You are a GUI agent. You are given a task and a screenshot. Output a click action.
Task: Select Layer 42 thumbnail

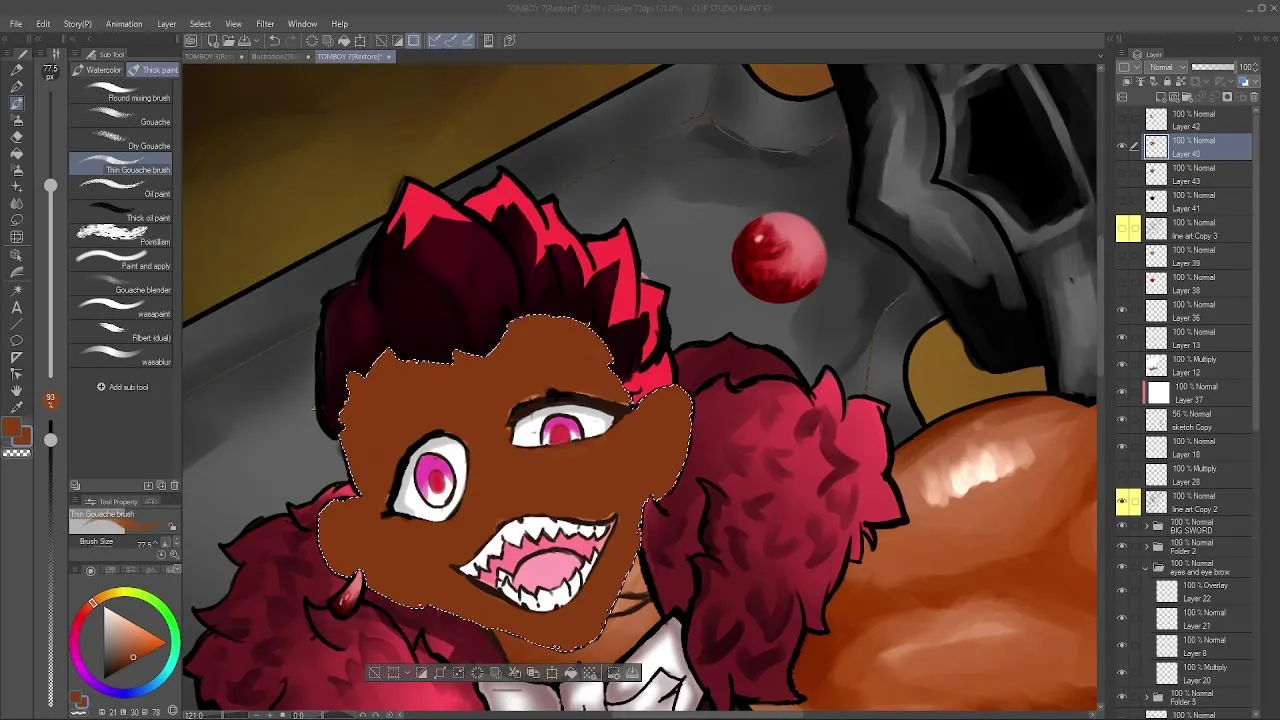pyautogui.click(x=1156, y=120)
